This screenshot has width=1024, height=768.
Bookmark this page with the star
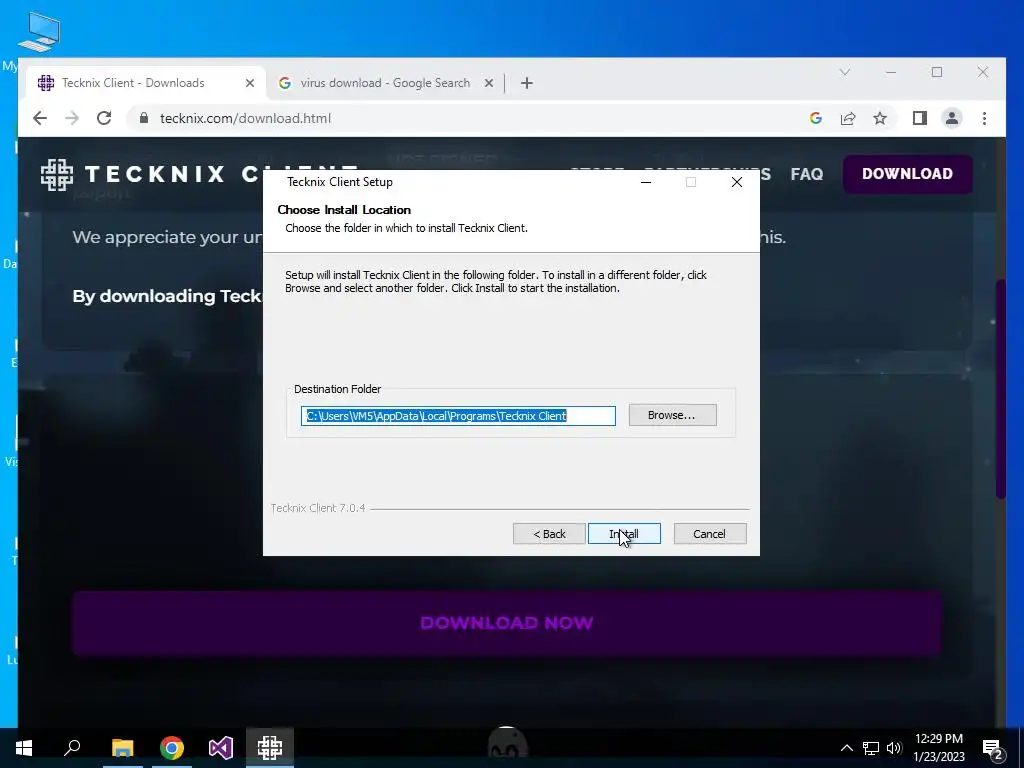point(880,118)
